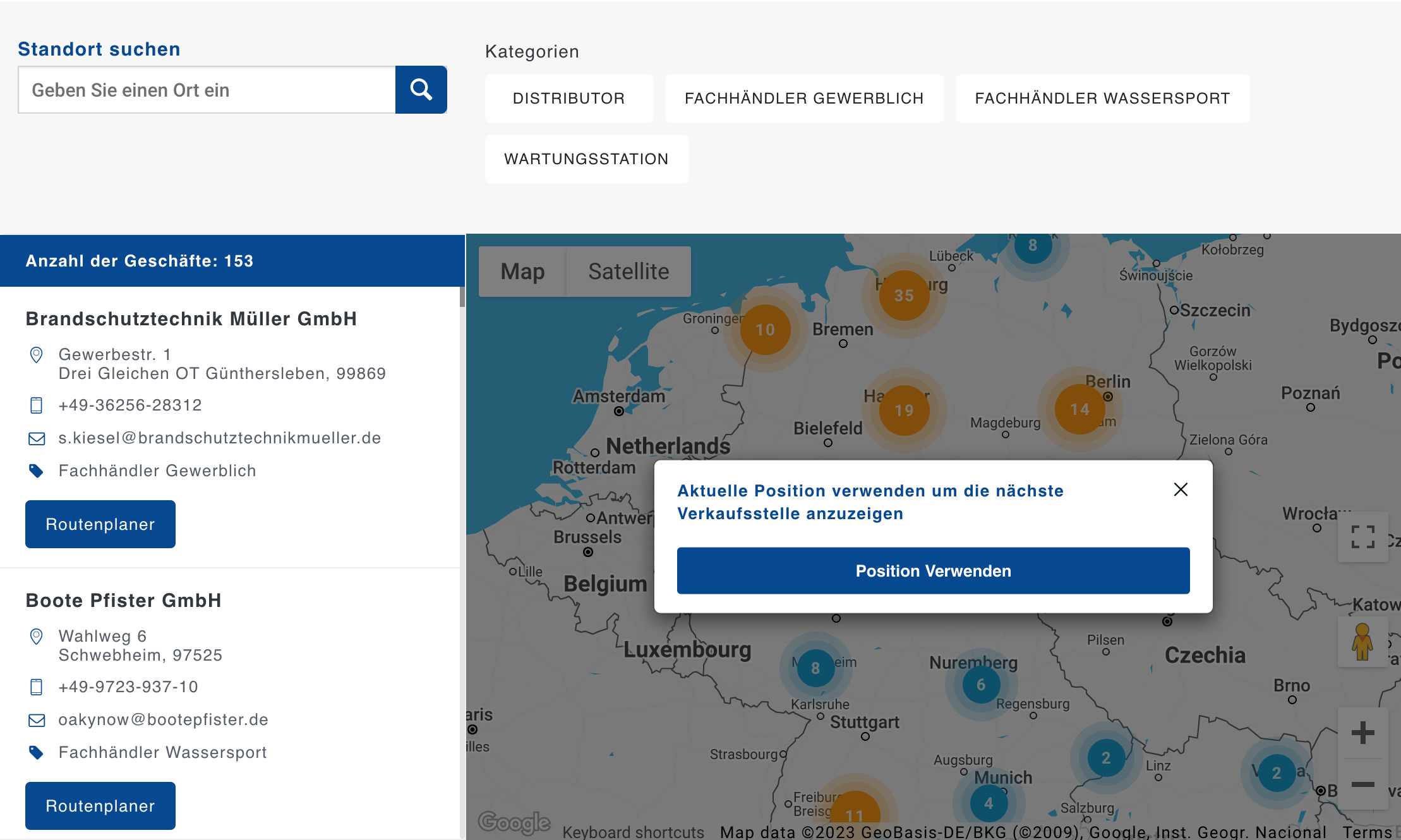The width and height of the screenshot is (1401, 840).
Task: Click the Street View pegman icon
Action: coord(1362,642)
